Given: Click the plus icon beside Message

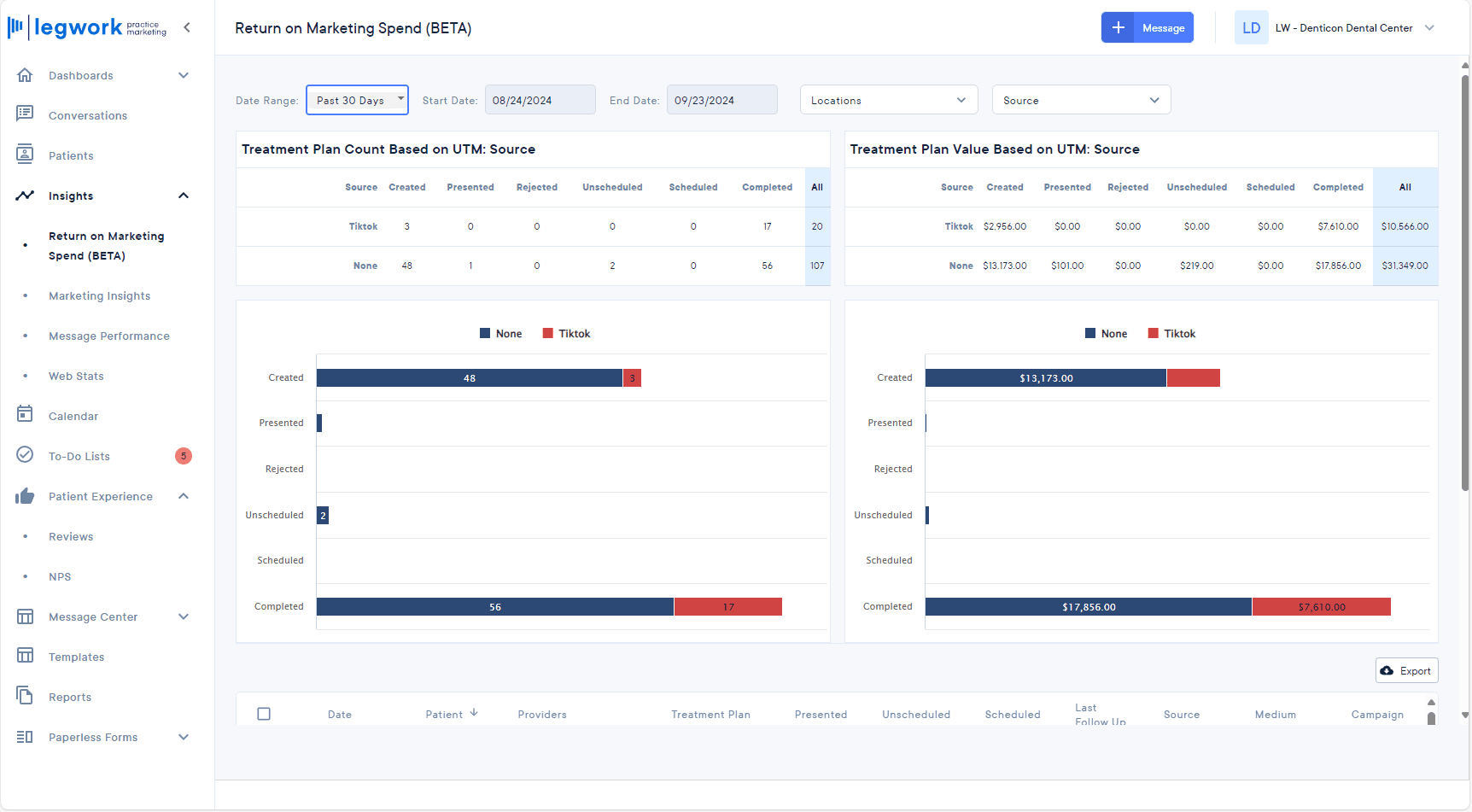Looking at the screenshot, I should pyautogui.click(x=1118, y=27).
